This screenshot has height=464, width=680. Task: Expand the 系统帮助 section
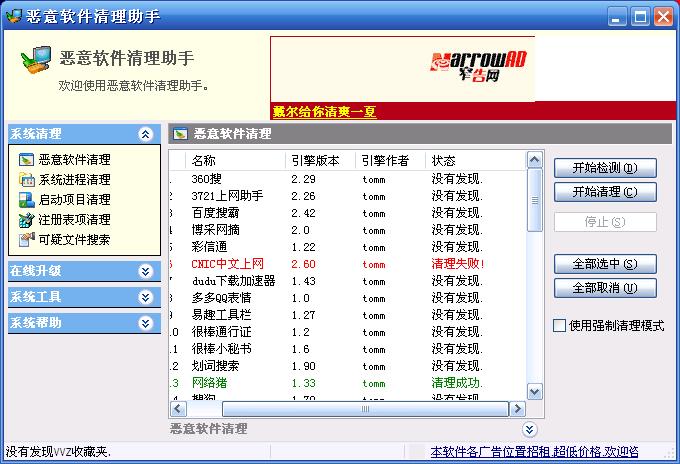(x=145, y=323)
